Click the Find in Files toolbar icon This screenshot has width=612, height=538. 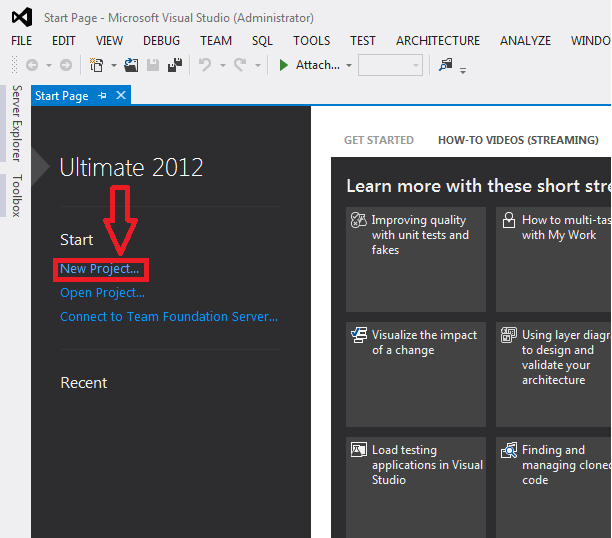pyautogui.click(x=445, y=65)
